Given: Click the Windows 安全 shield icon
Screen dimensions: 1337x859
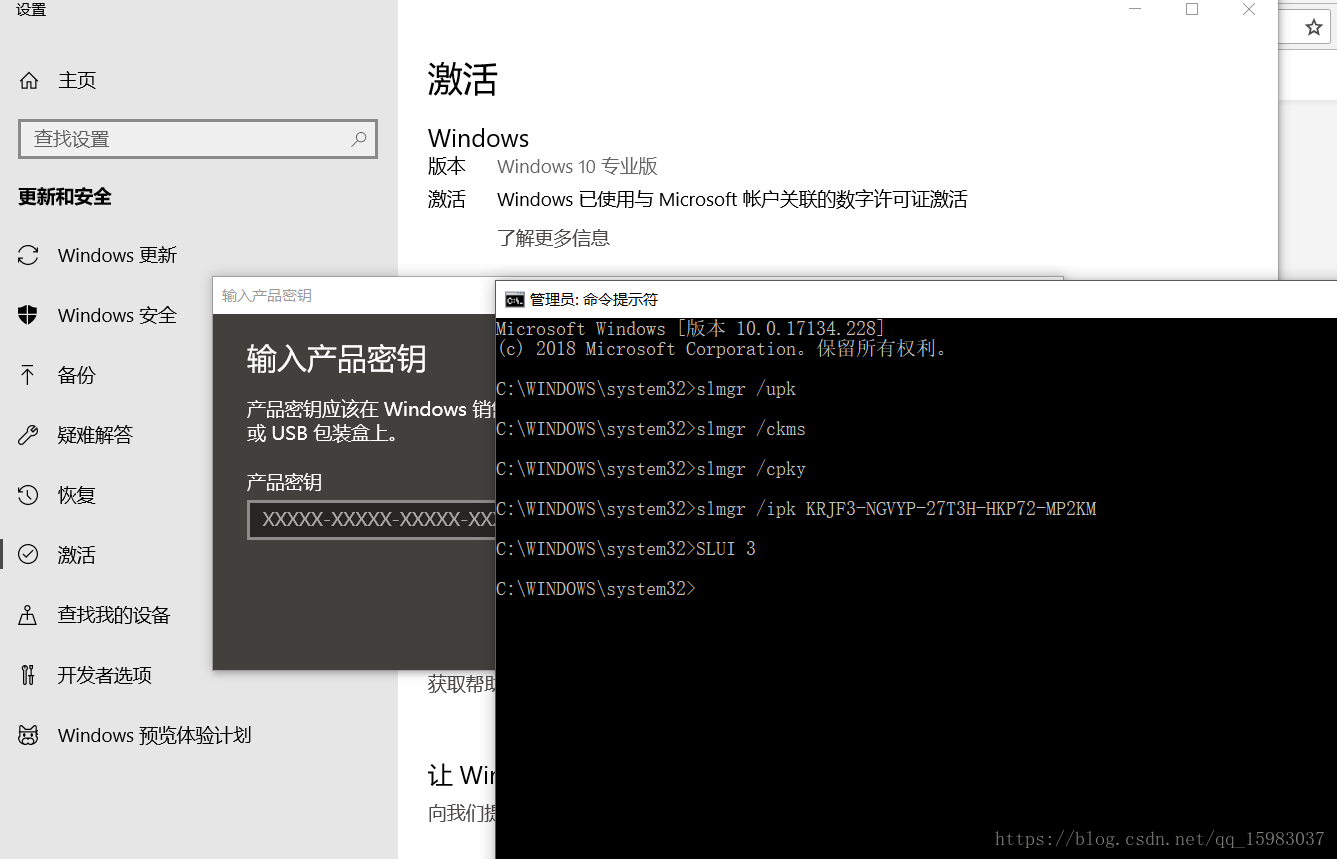Looking at the screenshot, I should pos(28,315).
